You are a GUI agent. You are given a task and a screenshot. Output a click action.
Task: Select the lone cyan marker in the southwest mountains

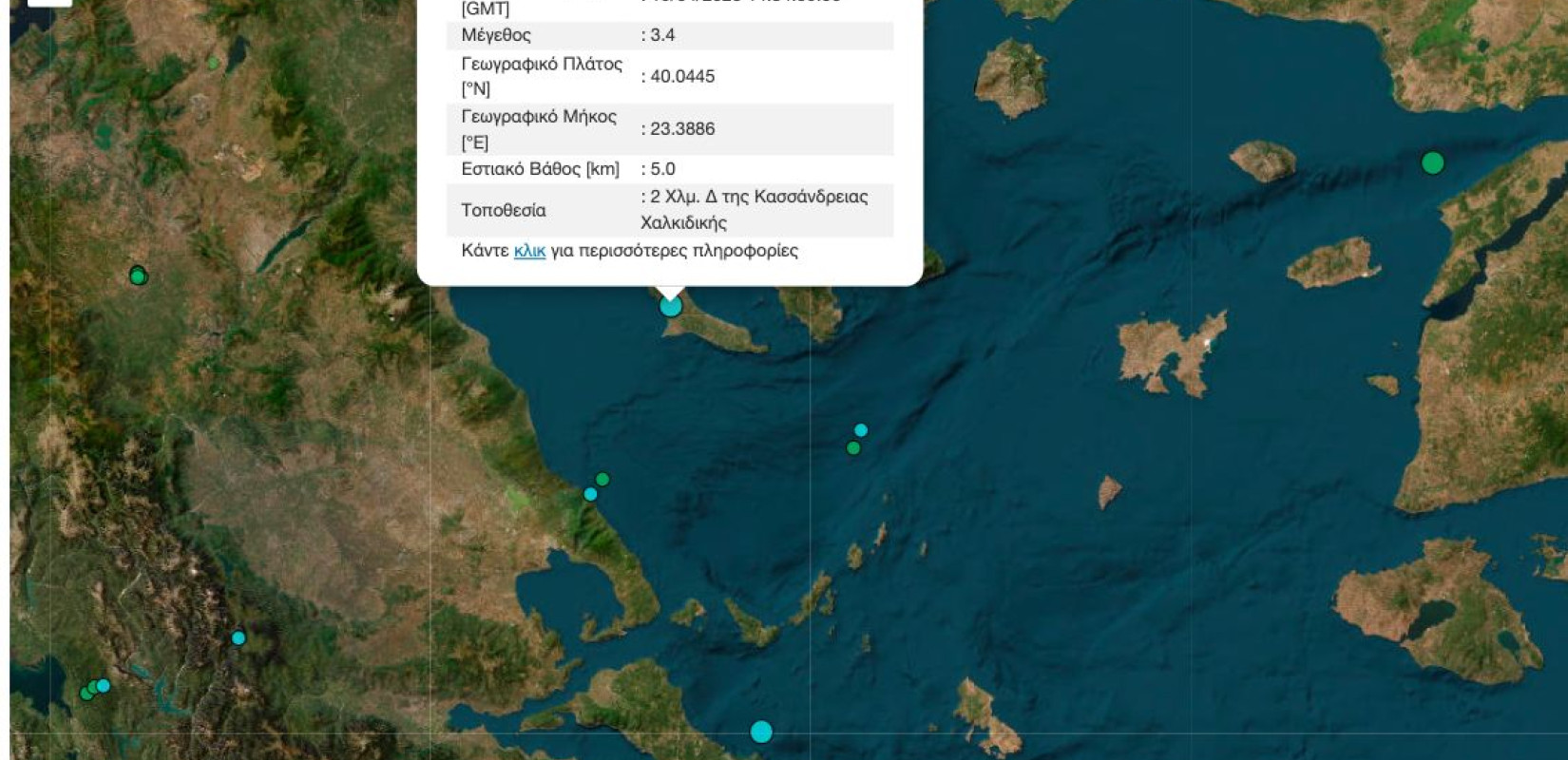239,638
